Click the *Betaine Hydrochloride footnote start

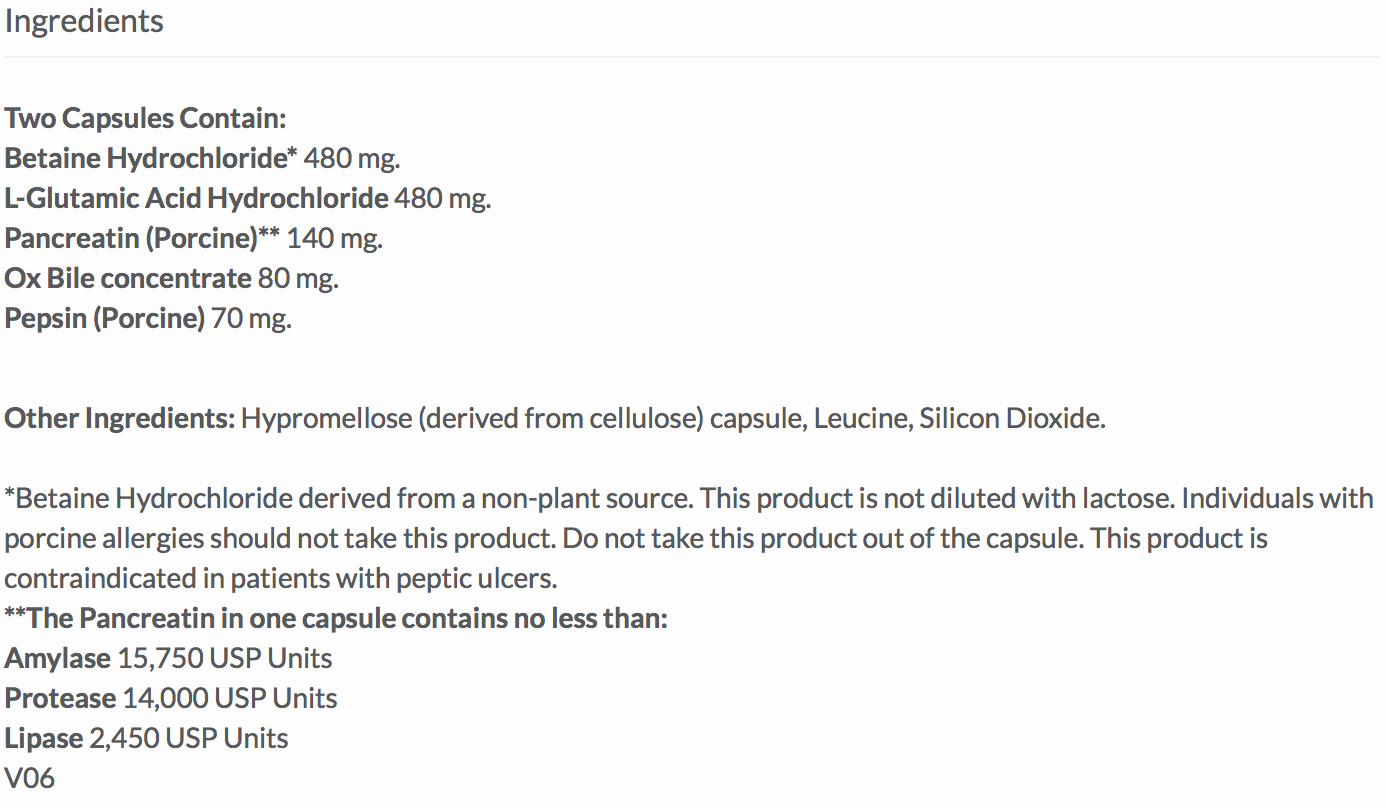(148, 498)
